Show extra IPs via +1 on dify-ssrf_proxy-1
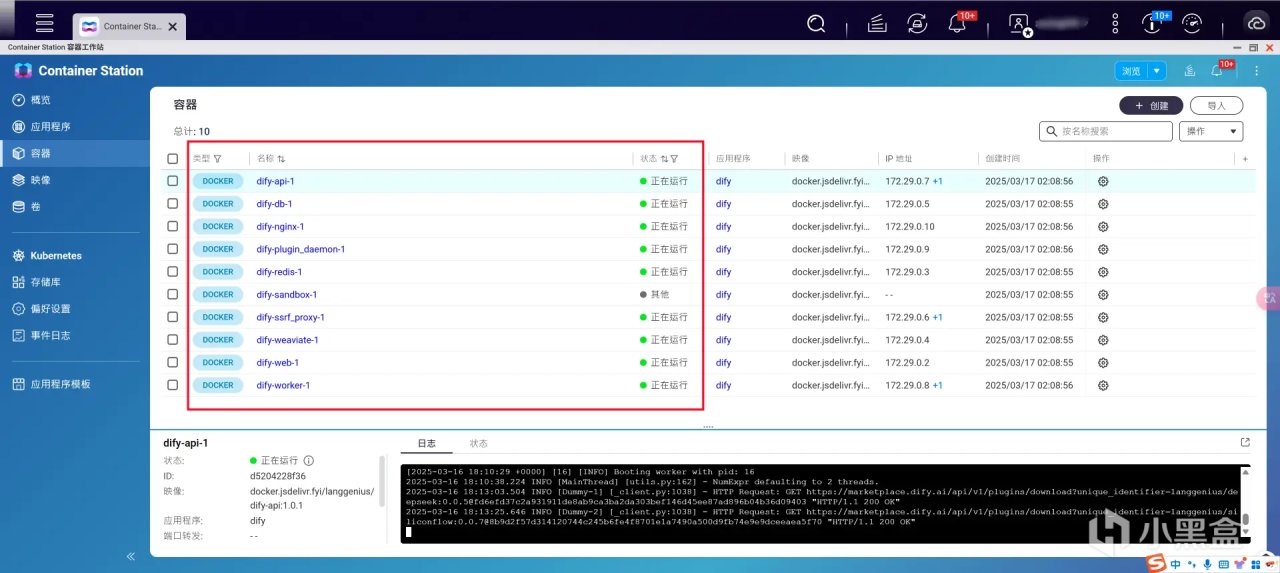The height and width of the screenshot is (573, 1280). [938, 317]
